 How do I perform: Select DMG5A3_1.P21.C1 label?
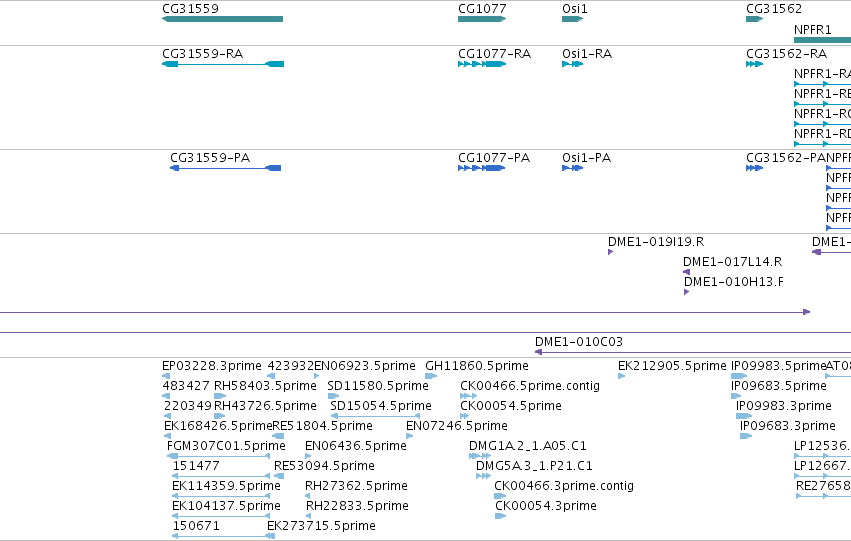pyautogui.click(x=534, y=466)
